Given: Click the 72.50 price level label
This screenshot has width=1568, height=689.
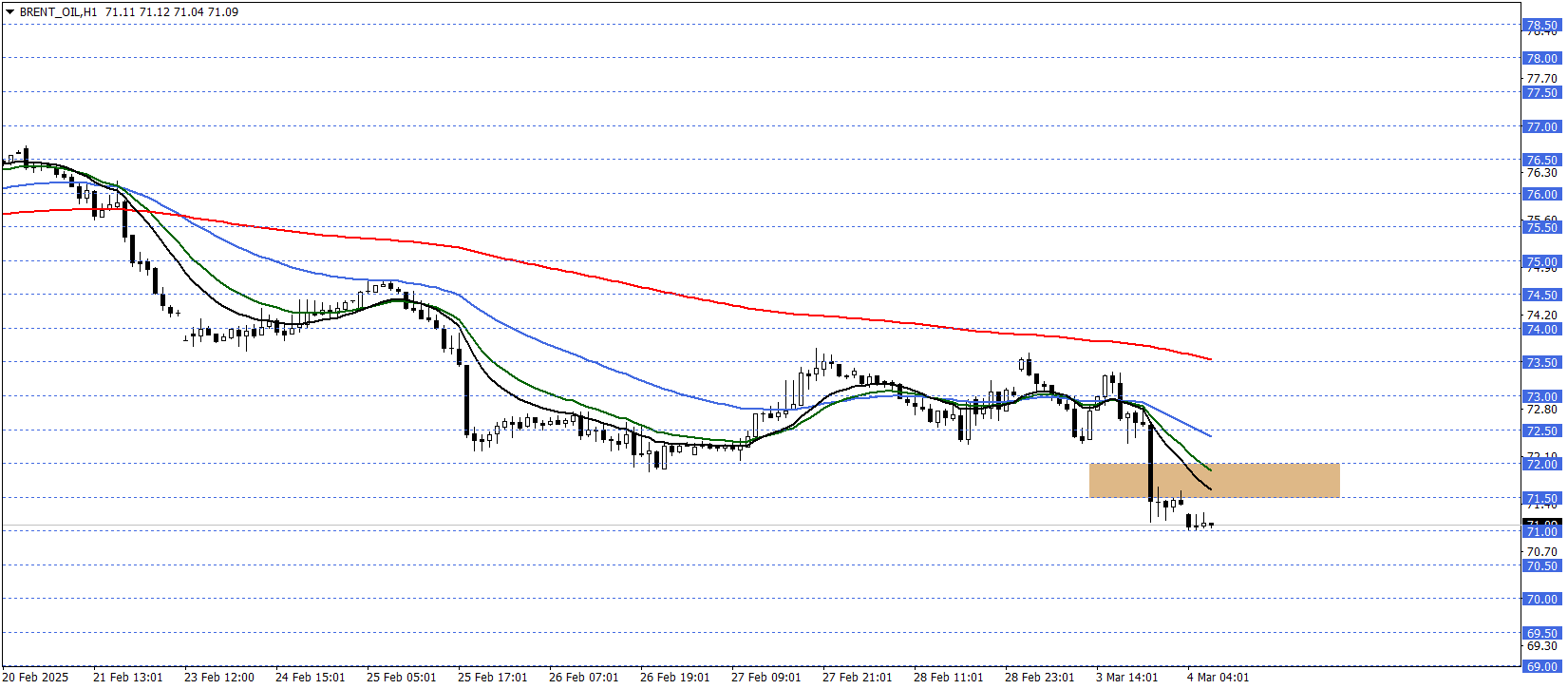Looking at the screenshot, I should (1541, 431).
